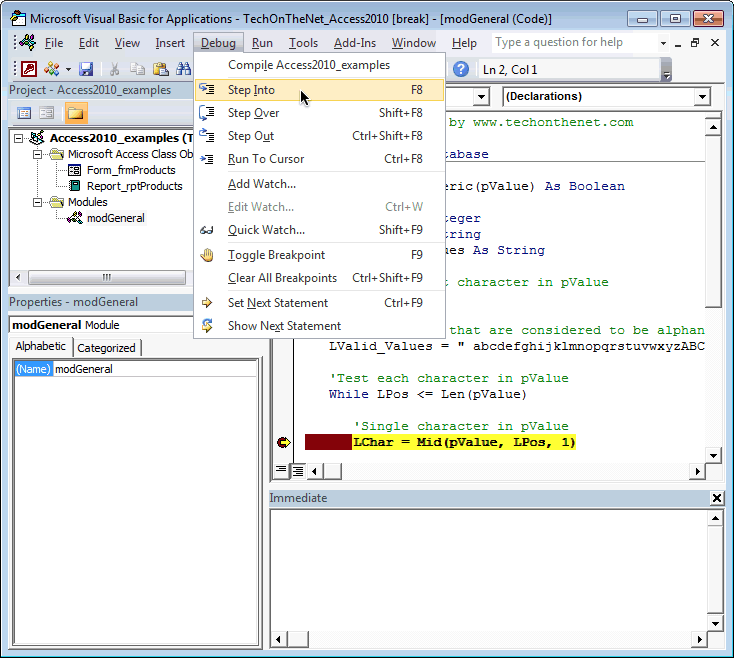Click the While LPos <= Len(pValue) line
Image resolution: width=734 pixels, height=658 pixels.
(x=427, y=395)
